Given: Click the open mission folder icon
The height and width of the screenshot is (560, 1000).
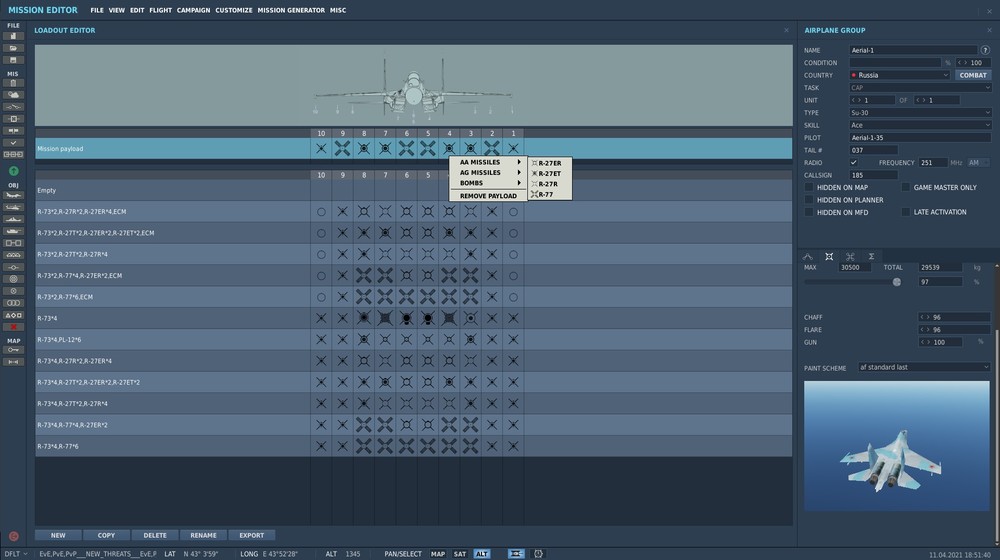Looking at the screenshot, I should point(13,48).
